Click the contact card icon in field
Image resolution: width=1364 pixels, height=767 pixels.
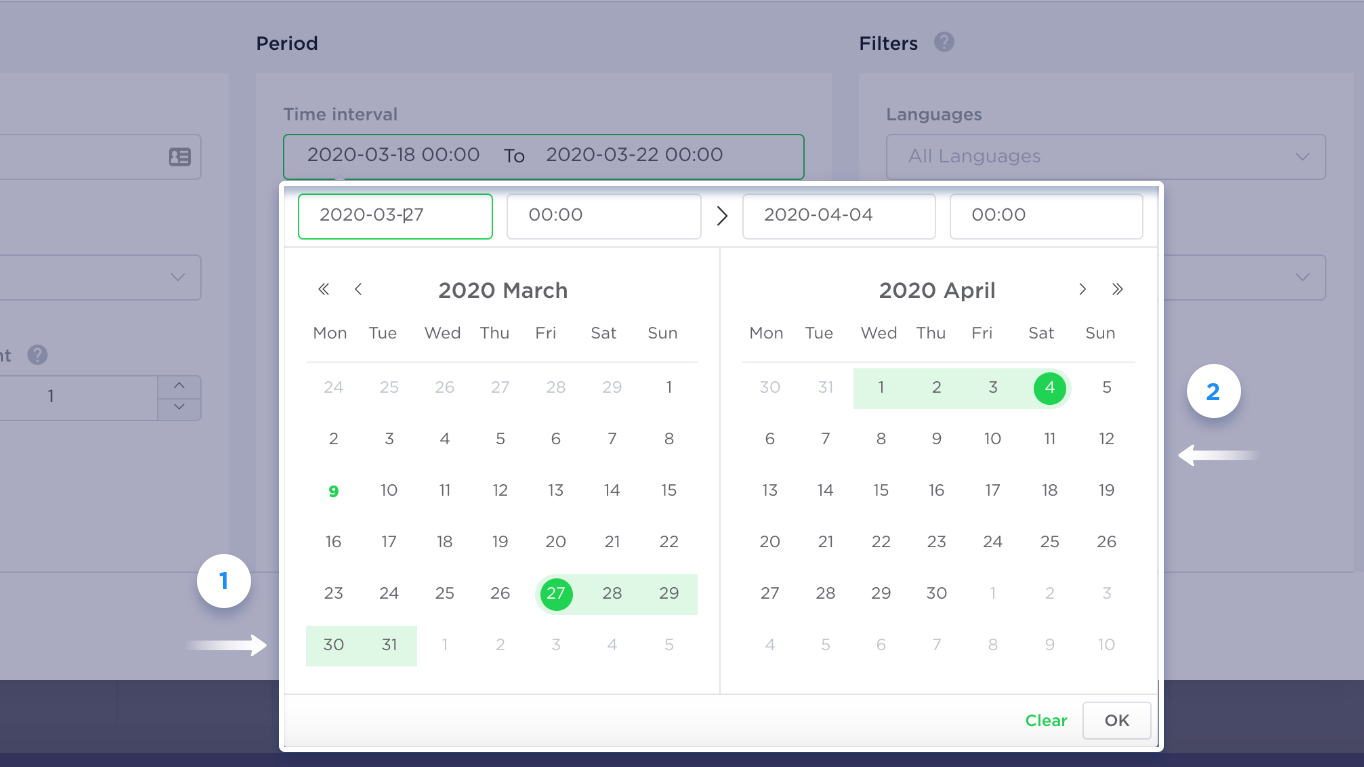point(180,157)
